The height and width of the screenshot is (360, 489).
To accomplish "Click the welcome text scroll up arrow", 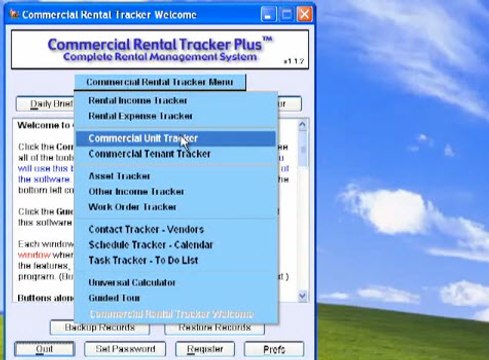I will click(x=302, y=125).
